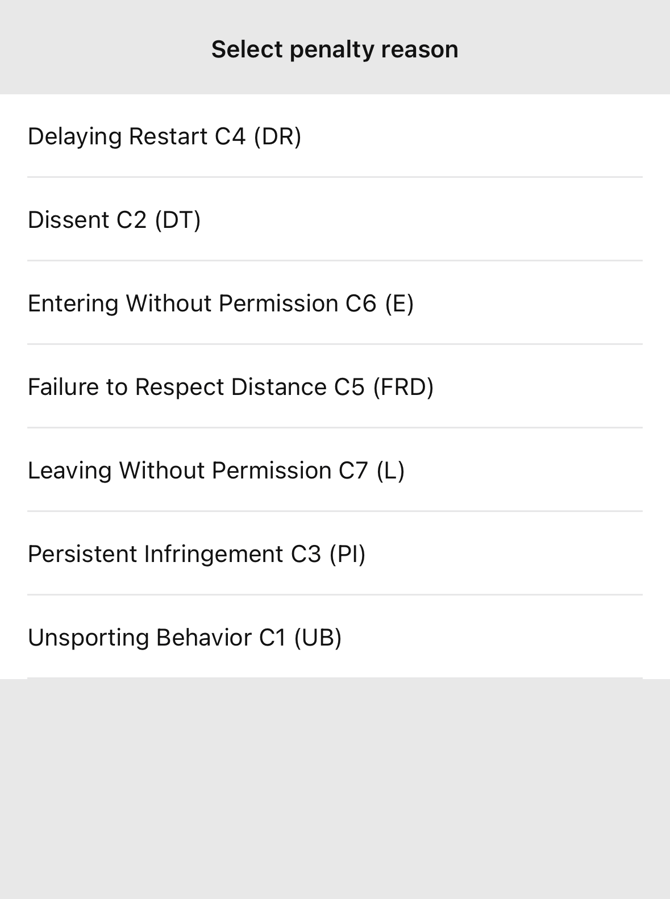The width and height of the screenshot is (670, 899).
Task: Pick Entering Without Permission C6 (E)
Action: 335,303
